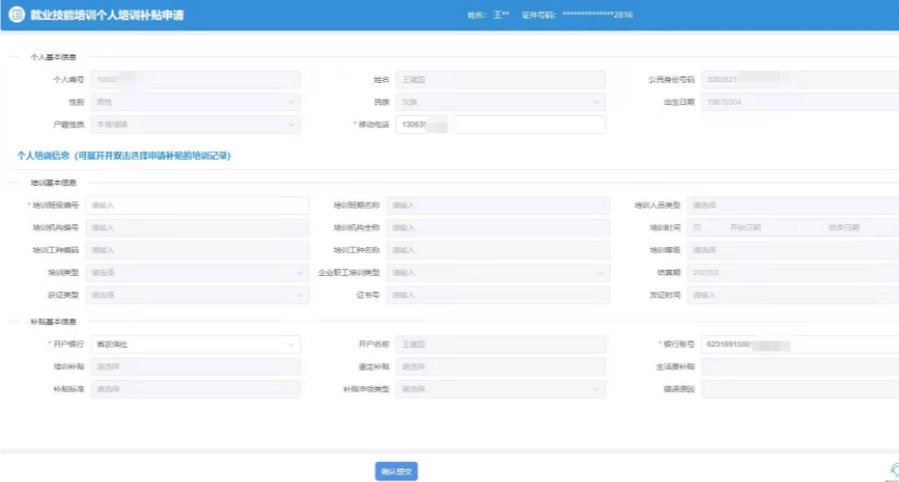Screen dimensions: 899x482
Task: Click the 培训人员类型 select field
Action: coord(793,205)
